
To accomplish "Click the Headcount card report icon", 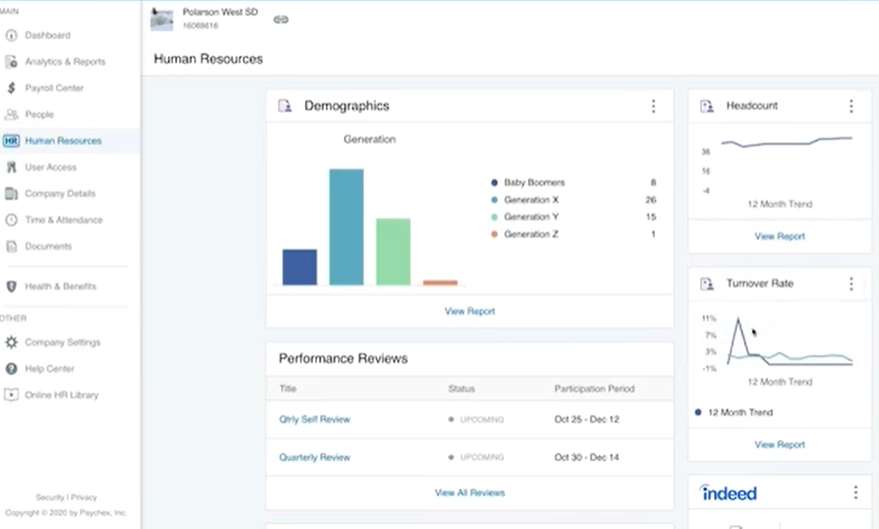I will (x=707, y=105).
